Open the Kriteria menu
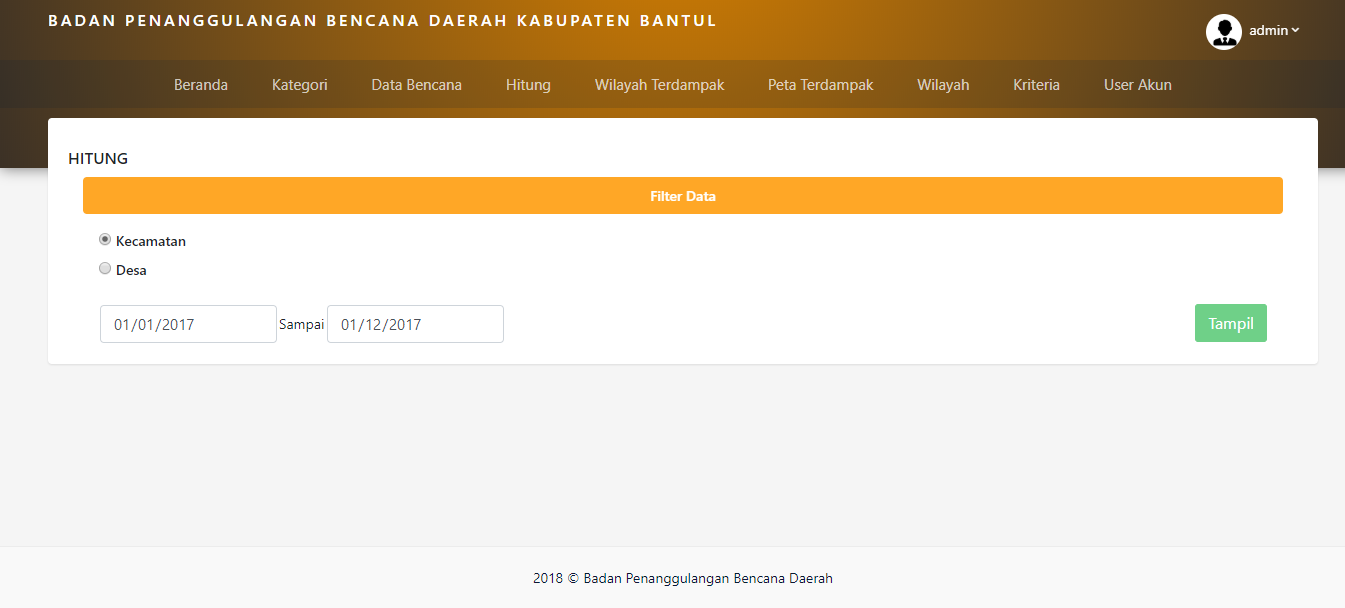1345x608 pixels. [1036, 85]
